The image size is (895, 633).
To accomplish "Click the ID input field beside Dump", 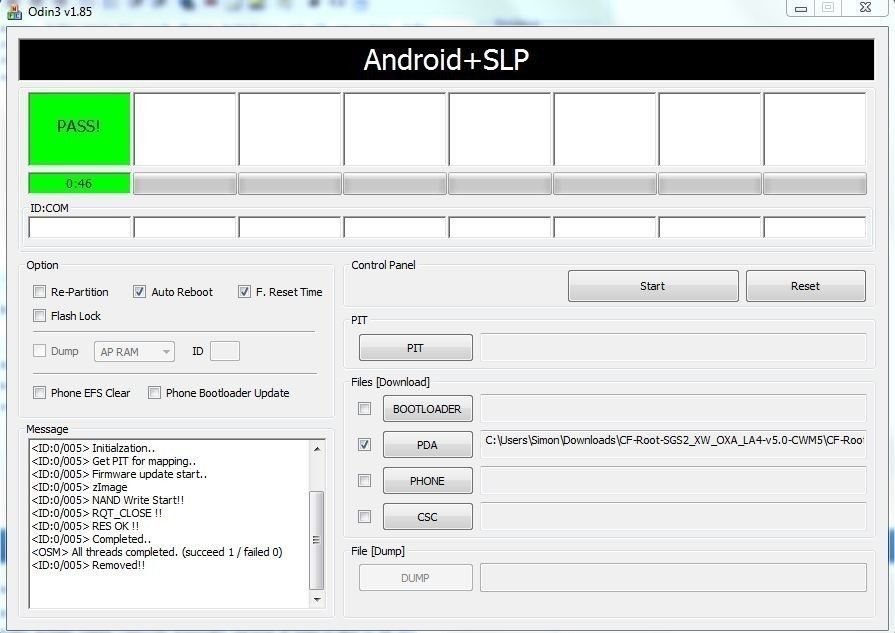I will 225,351.
